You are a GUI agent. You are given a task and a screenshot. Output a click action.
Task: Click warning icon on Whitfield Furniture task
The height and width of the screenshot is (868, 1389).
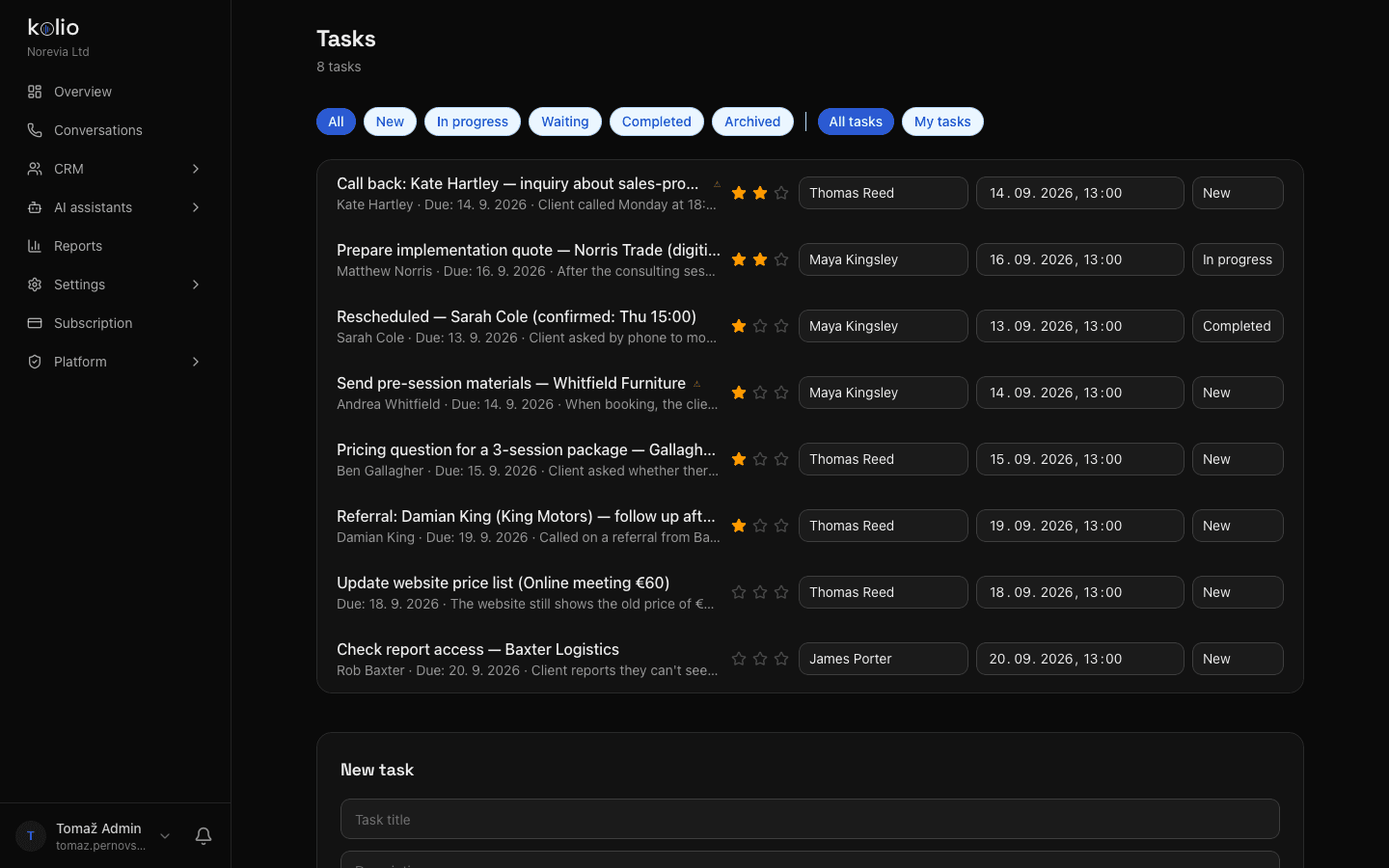[696, 384]
